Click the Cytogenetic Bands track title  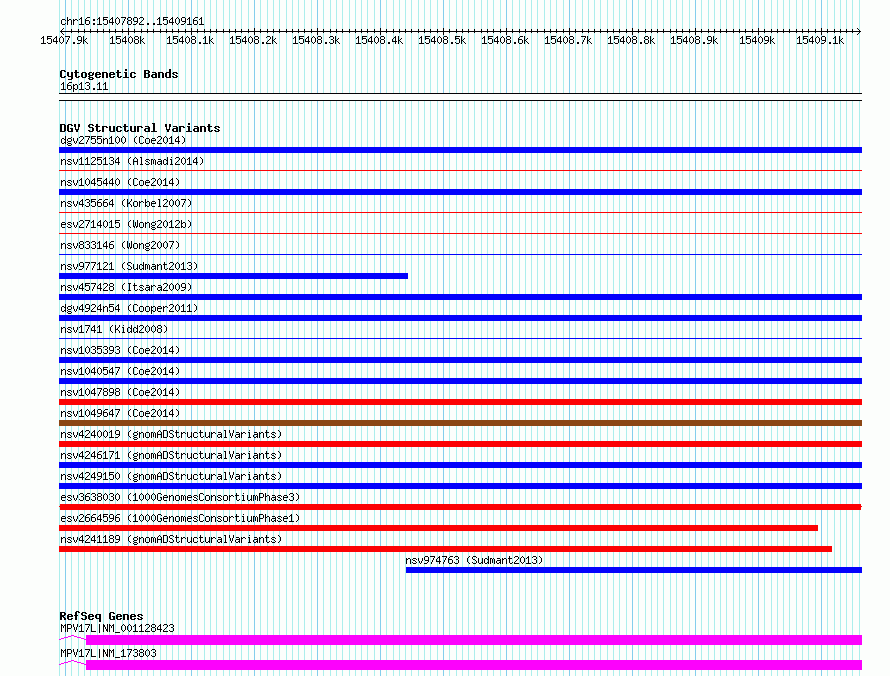(119, 74)
